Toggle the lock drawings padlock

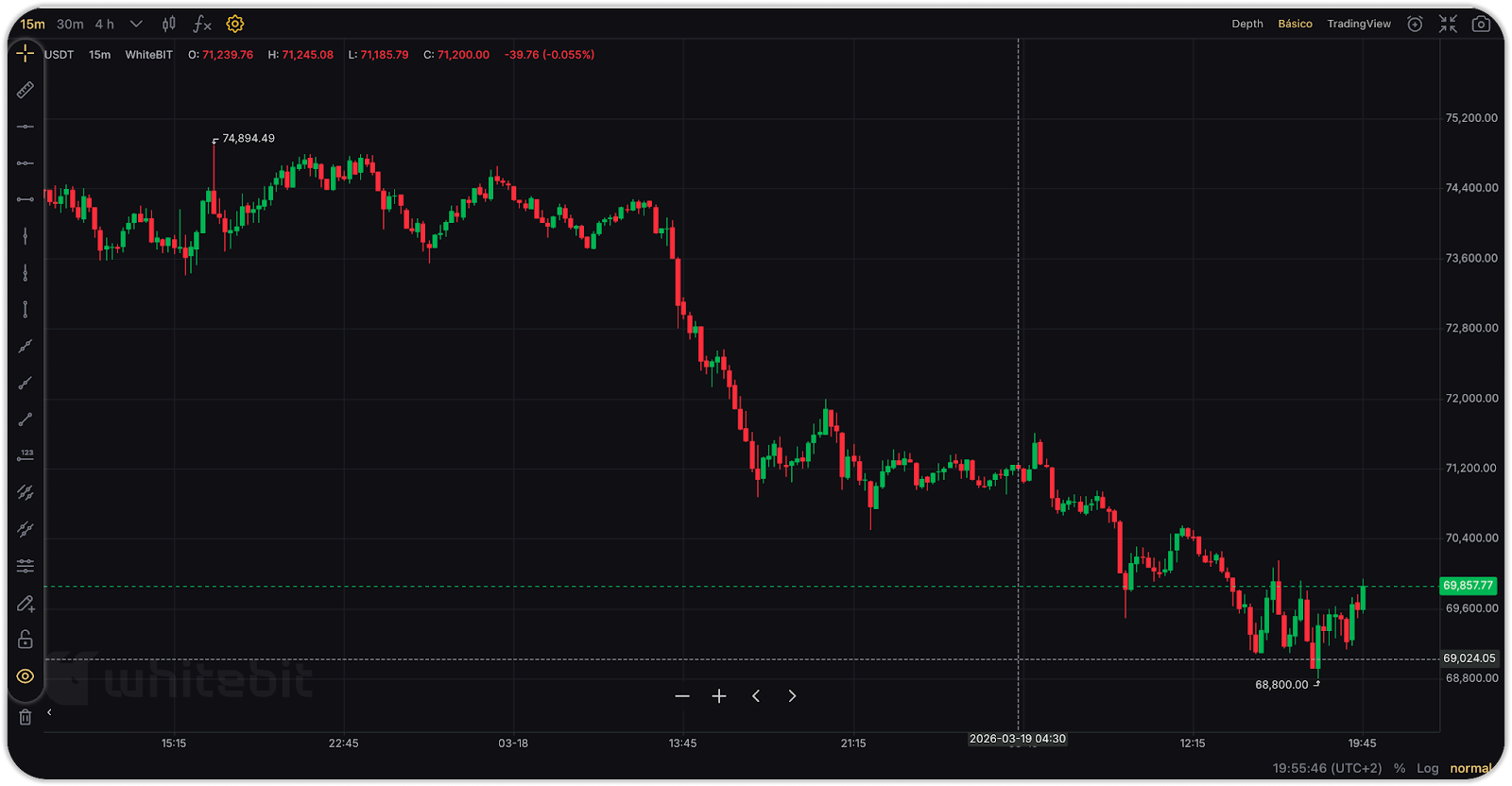point(26,640)
